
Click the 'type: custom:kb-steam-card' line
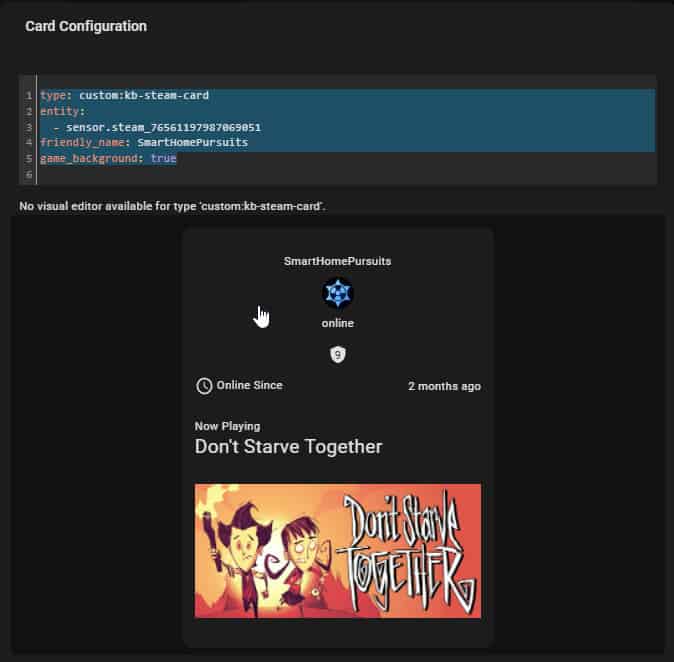pos(125,95)
